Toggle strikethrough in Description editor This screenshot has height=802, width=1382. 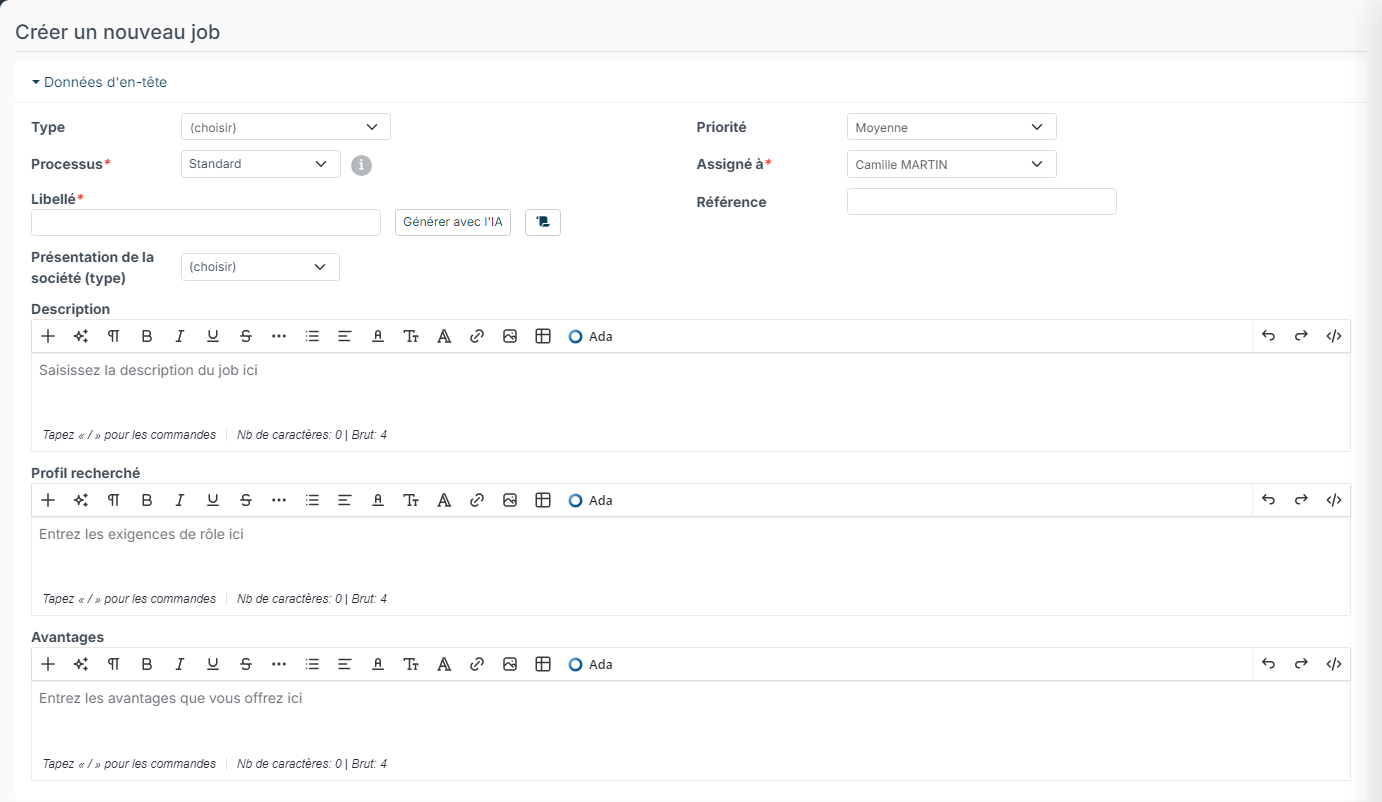click(246, 336)
